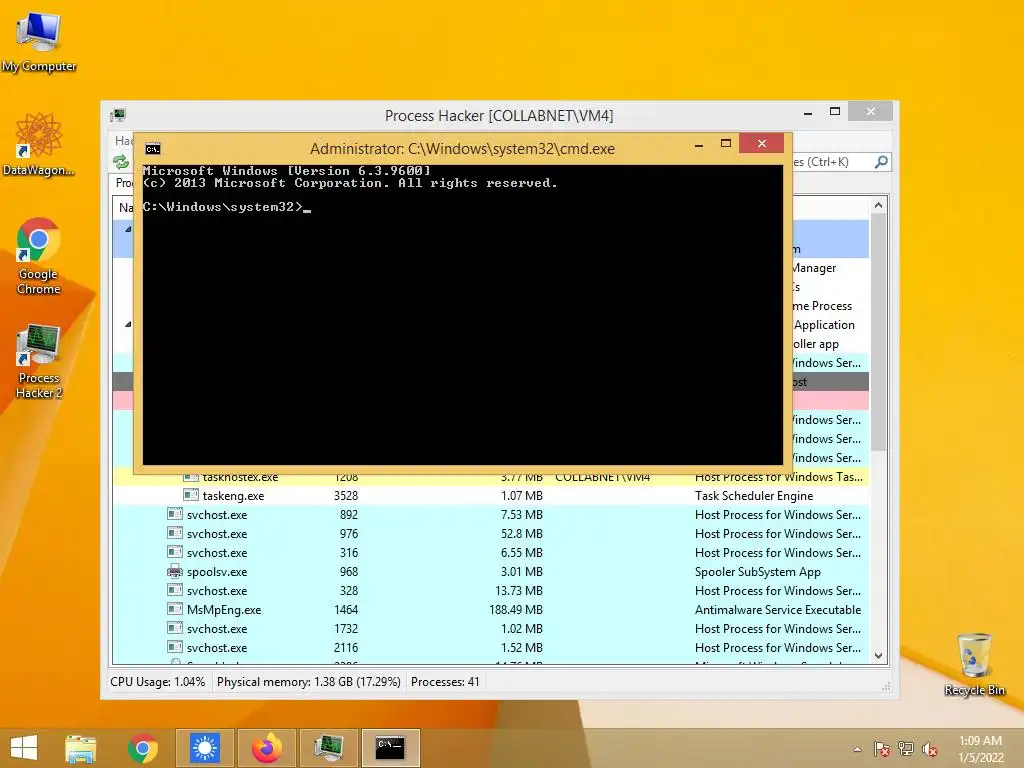Click the 188.49 MB memory value
Viewport: 1024px width, 768px height.
pos(516,609)
